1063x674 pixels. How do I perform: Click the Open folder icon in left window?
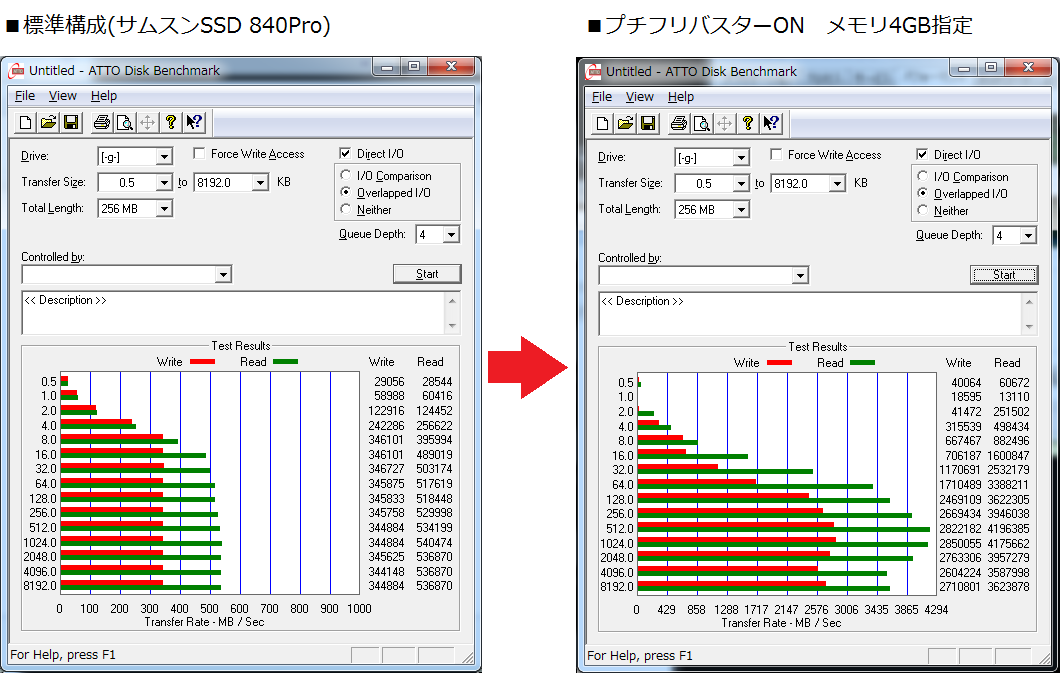tap(48, 122)
